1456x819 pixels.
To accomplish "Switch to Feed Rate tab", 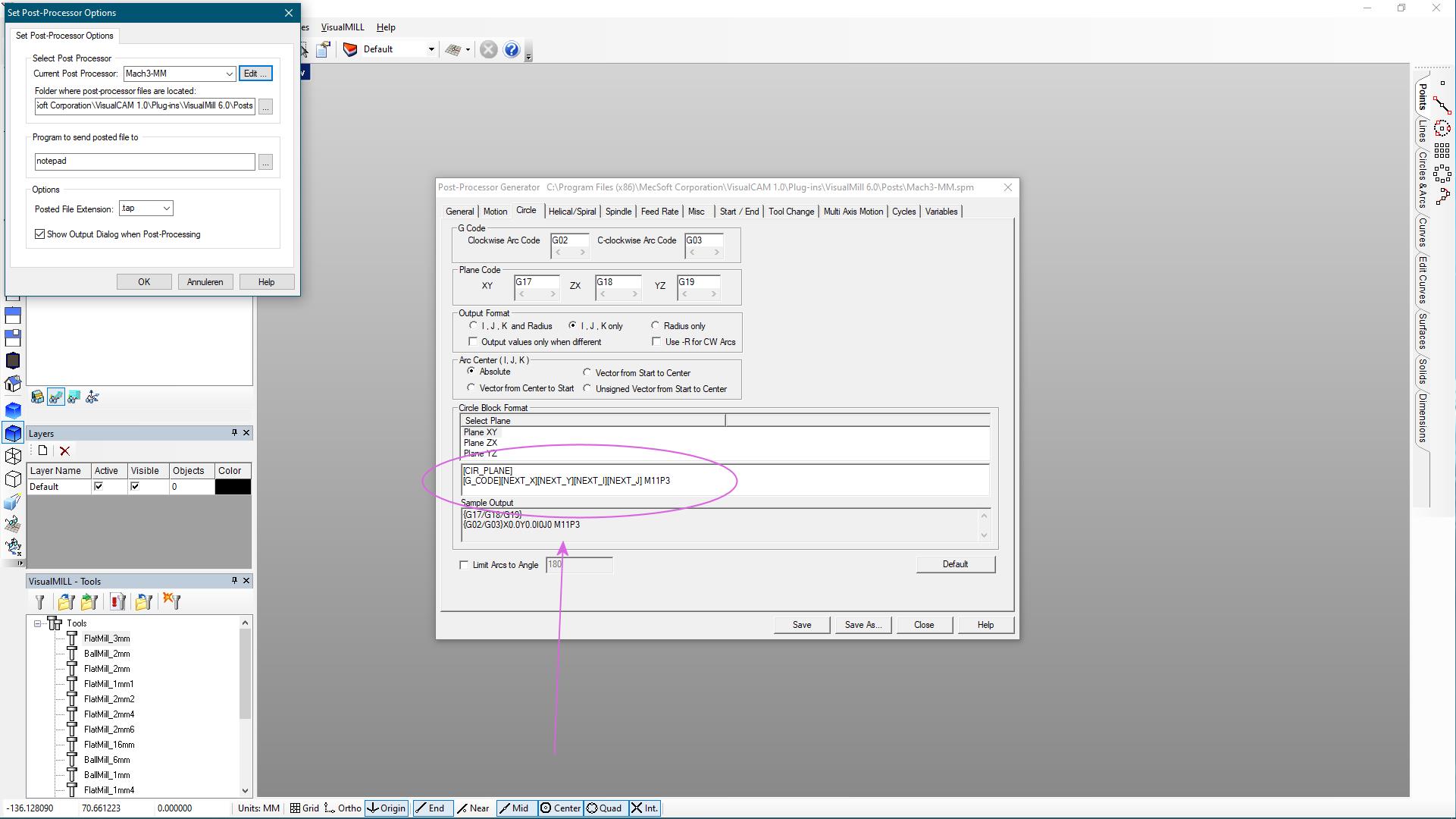I will point(659,212).
